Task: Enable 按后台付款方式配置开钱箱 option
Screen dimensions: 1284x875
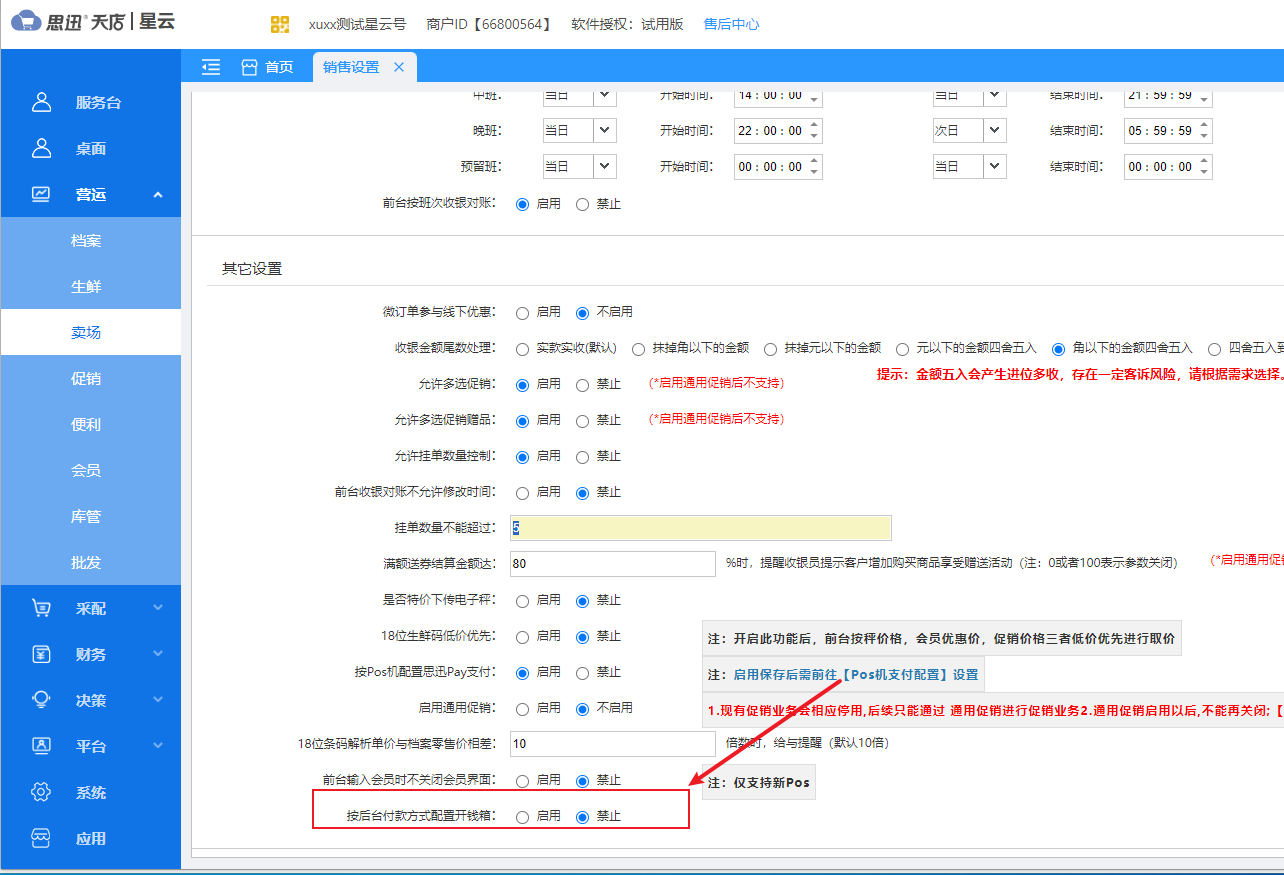Action: point(522,817)
